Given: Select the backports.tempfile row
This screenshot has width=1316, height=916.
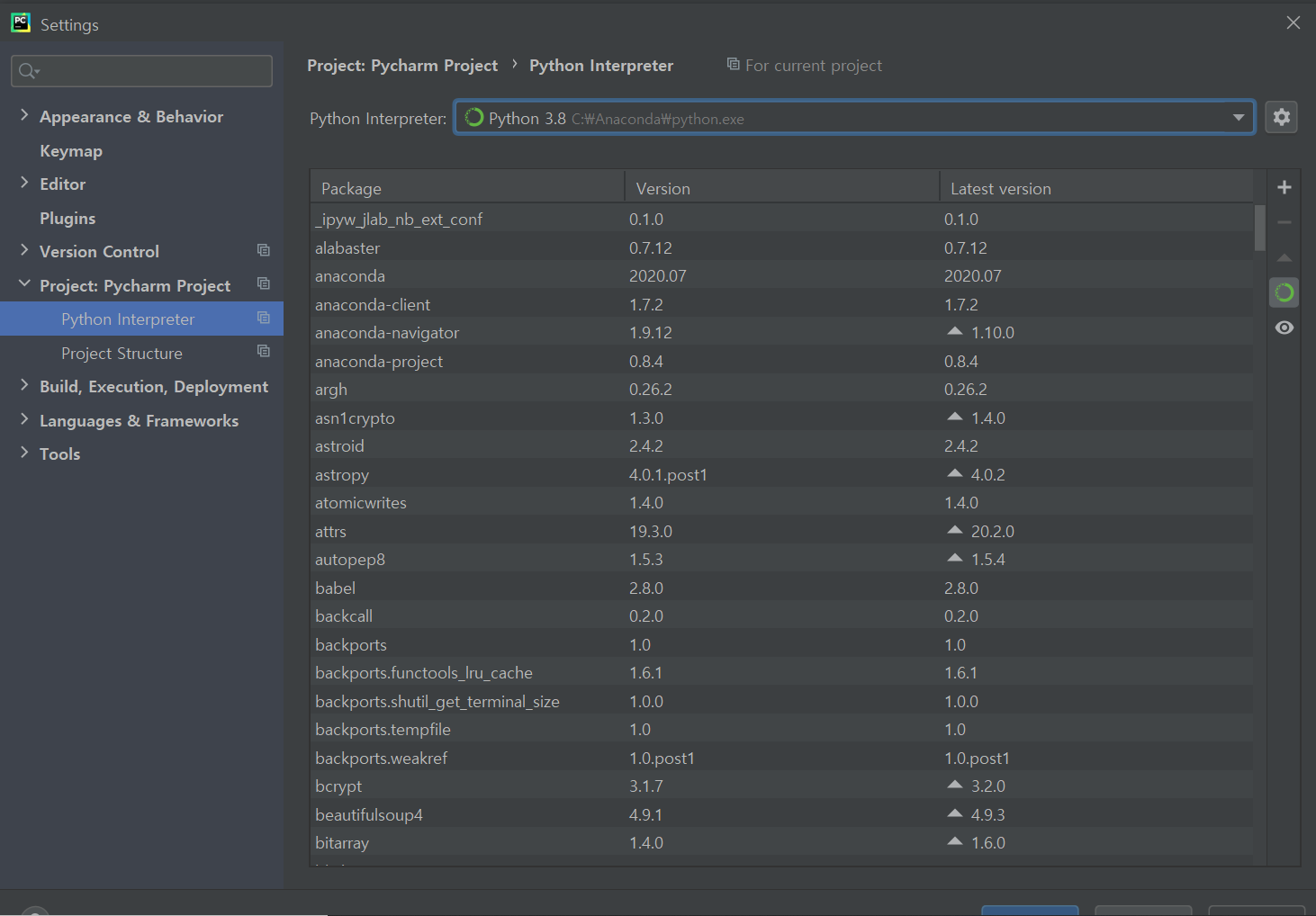Looking at the screenshot, I should pyautogui.click(x=781, y=730).
